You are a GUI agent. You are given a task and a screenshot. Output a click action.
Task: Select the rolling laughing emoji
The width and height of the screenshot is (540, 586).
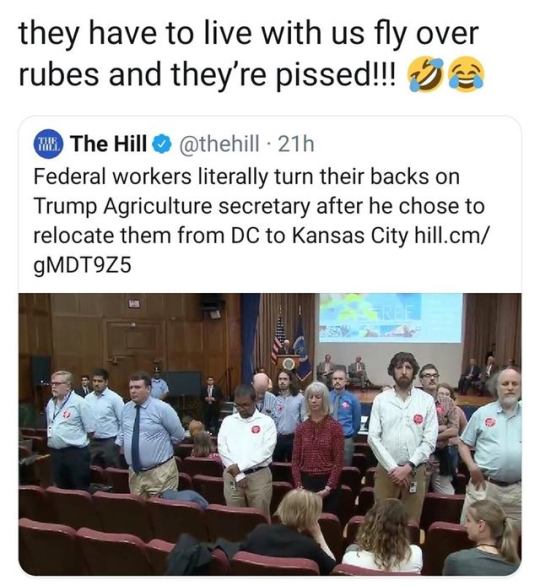pyautogui.click(x=424, y=76)
